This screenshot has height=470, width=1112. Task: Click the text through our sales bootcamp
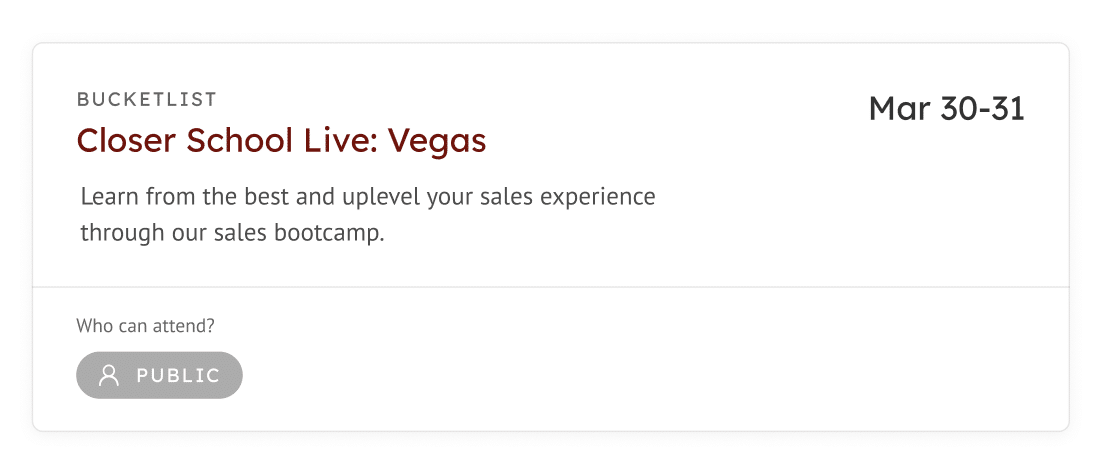point(233,233)
